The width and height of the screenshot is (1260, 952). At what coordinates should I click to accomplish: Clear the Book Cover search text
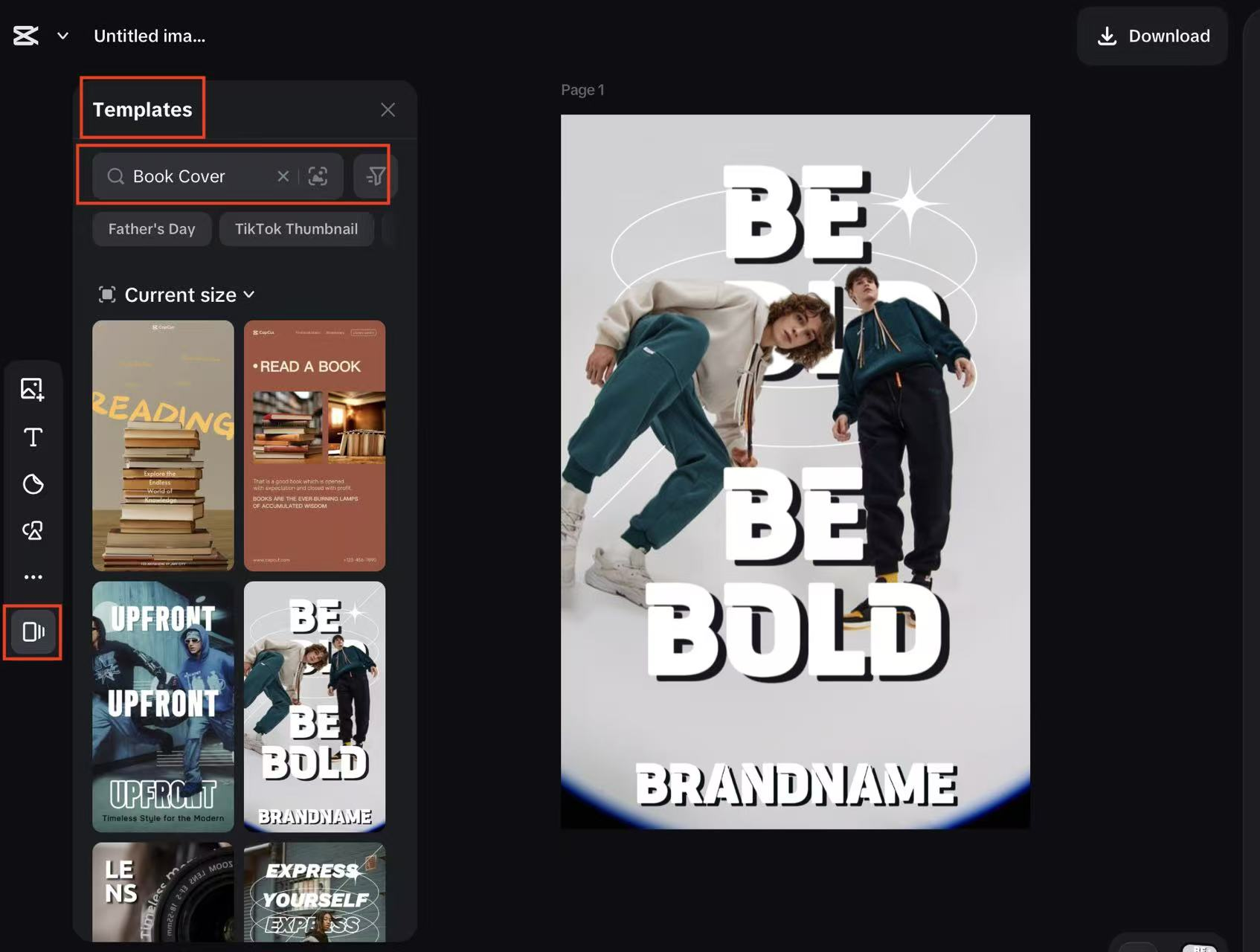(283, 176)
